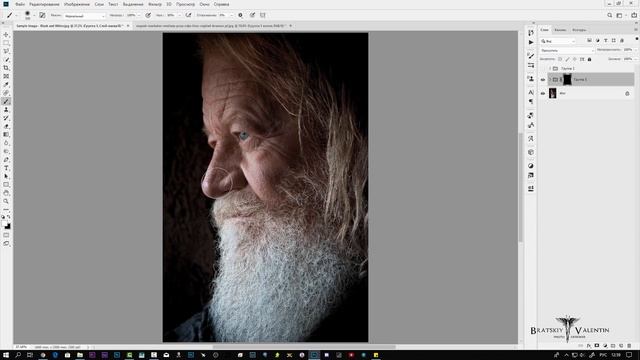This screenshot has width=640, height=360.
Task: Select the Lasso tool
Action: (x=6, y=51)
